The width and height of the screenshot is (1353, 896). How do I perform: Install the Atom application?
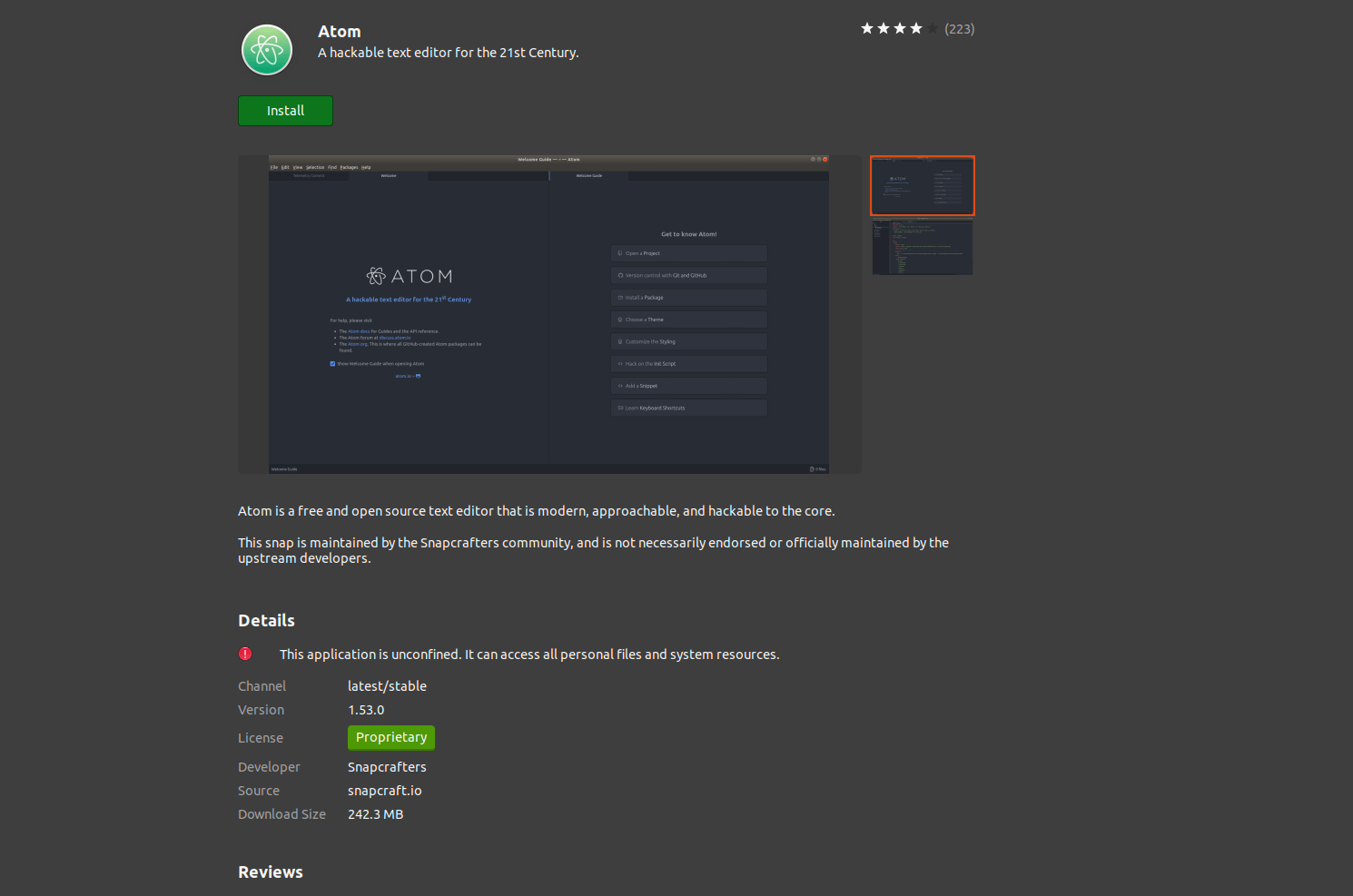[x=285, y=111]
